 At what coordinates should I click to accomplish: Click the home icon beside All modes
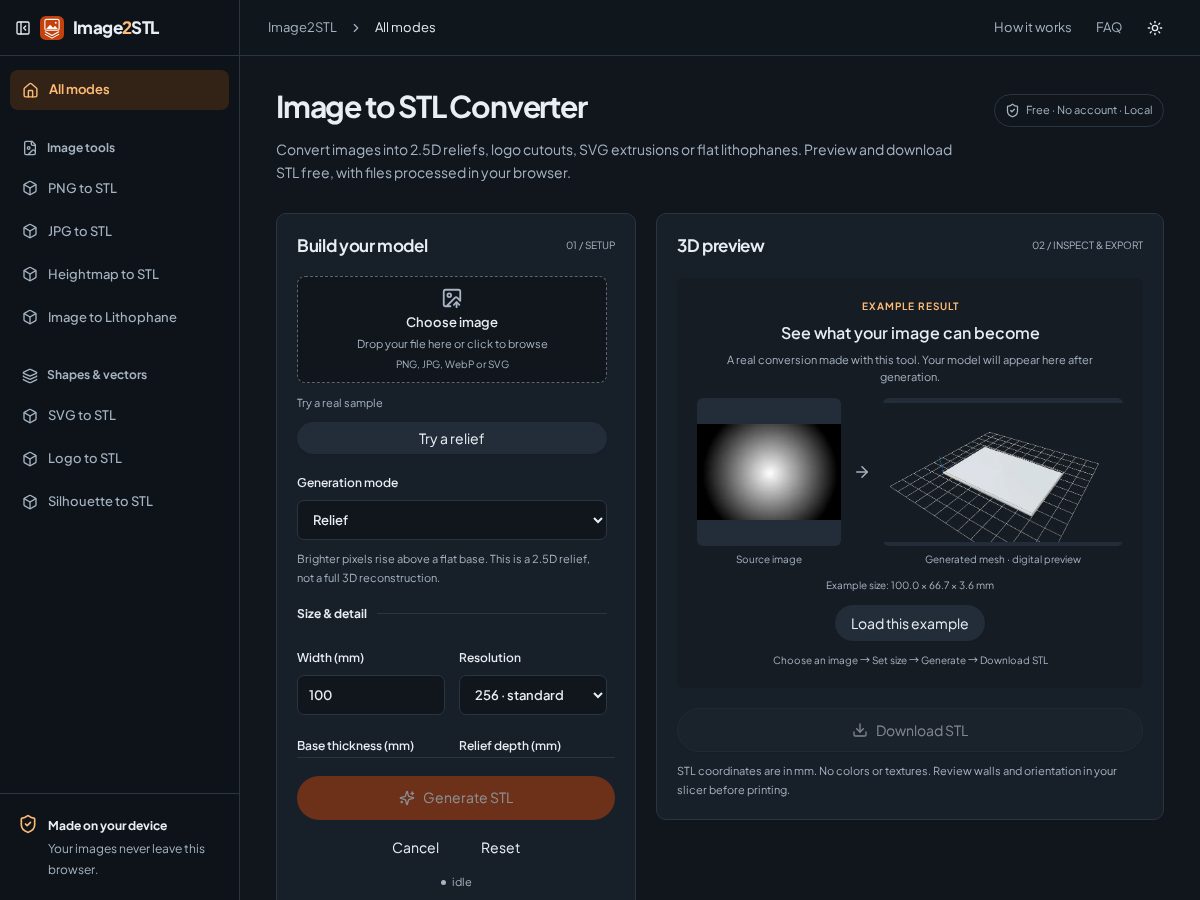30,90
